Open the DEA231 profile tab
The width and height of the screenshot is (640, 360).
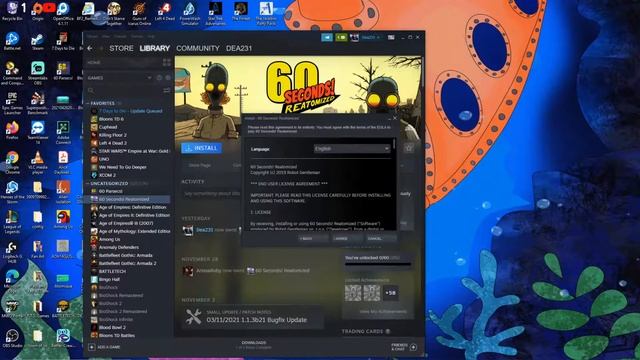click(239, 48)
